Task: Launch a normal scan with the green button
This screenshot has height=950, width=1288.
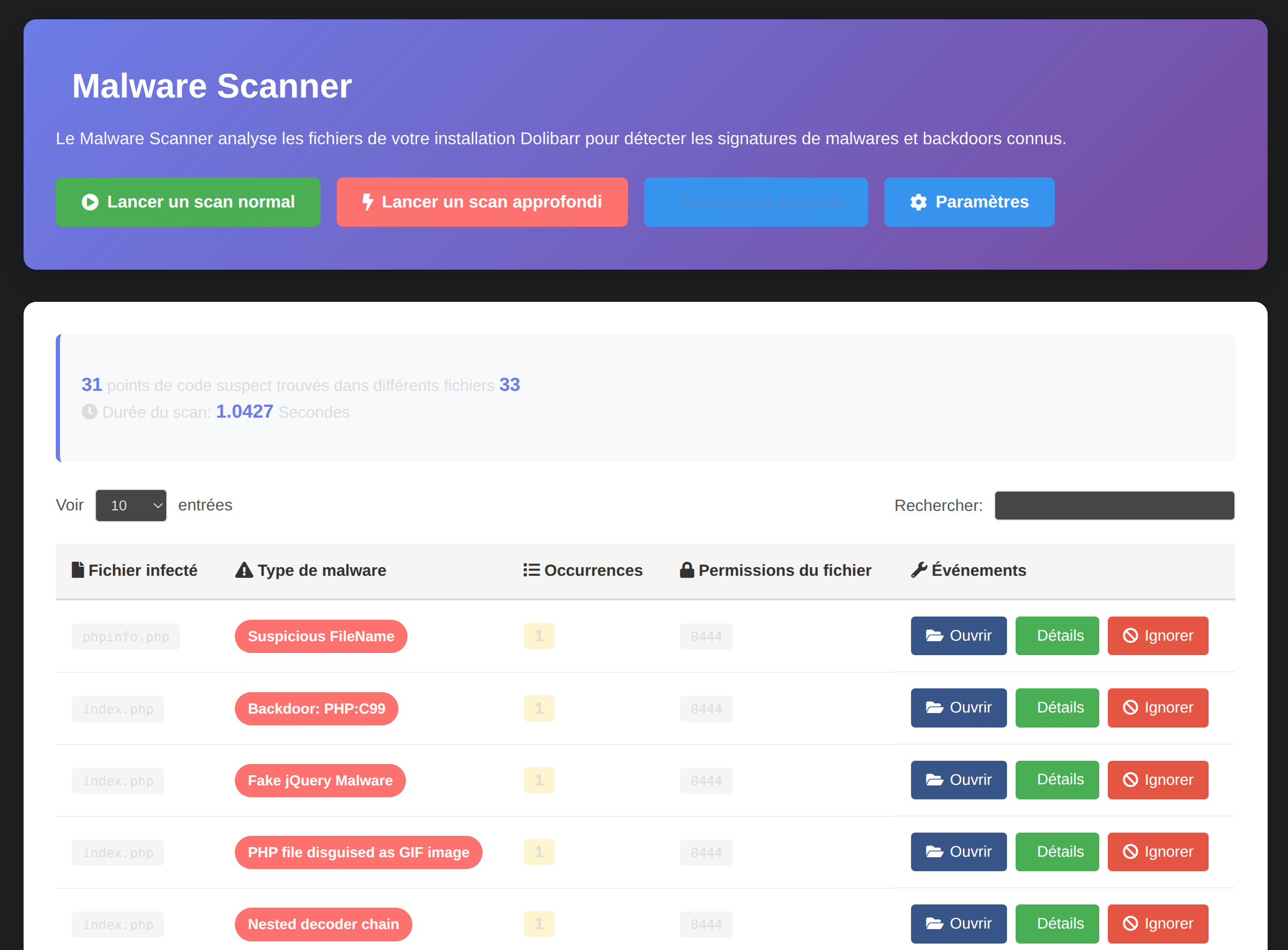Action: click(x=188, y=202)
